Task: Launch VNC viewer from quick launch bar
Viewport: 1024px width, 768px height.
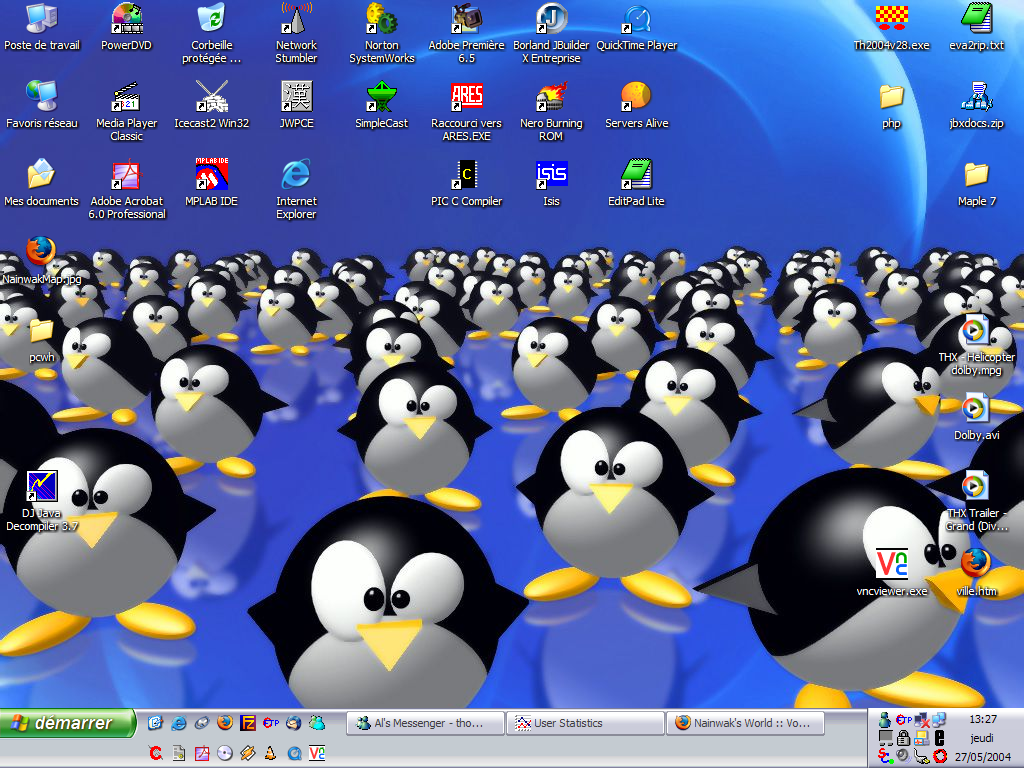Action: (x=317, y=754)
